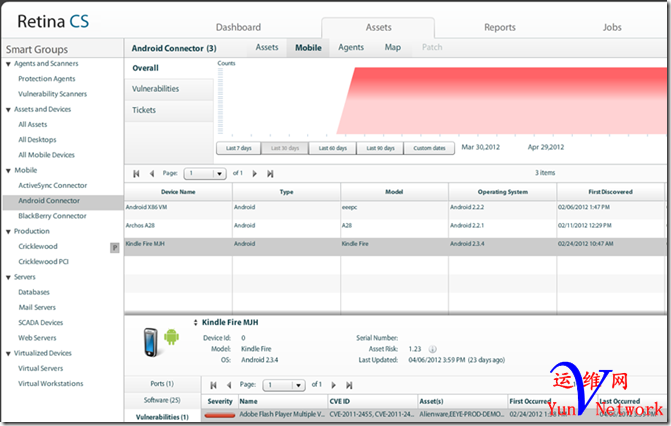
Task: Toggle Last 60 days time range
Action: click(332, 148)
